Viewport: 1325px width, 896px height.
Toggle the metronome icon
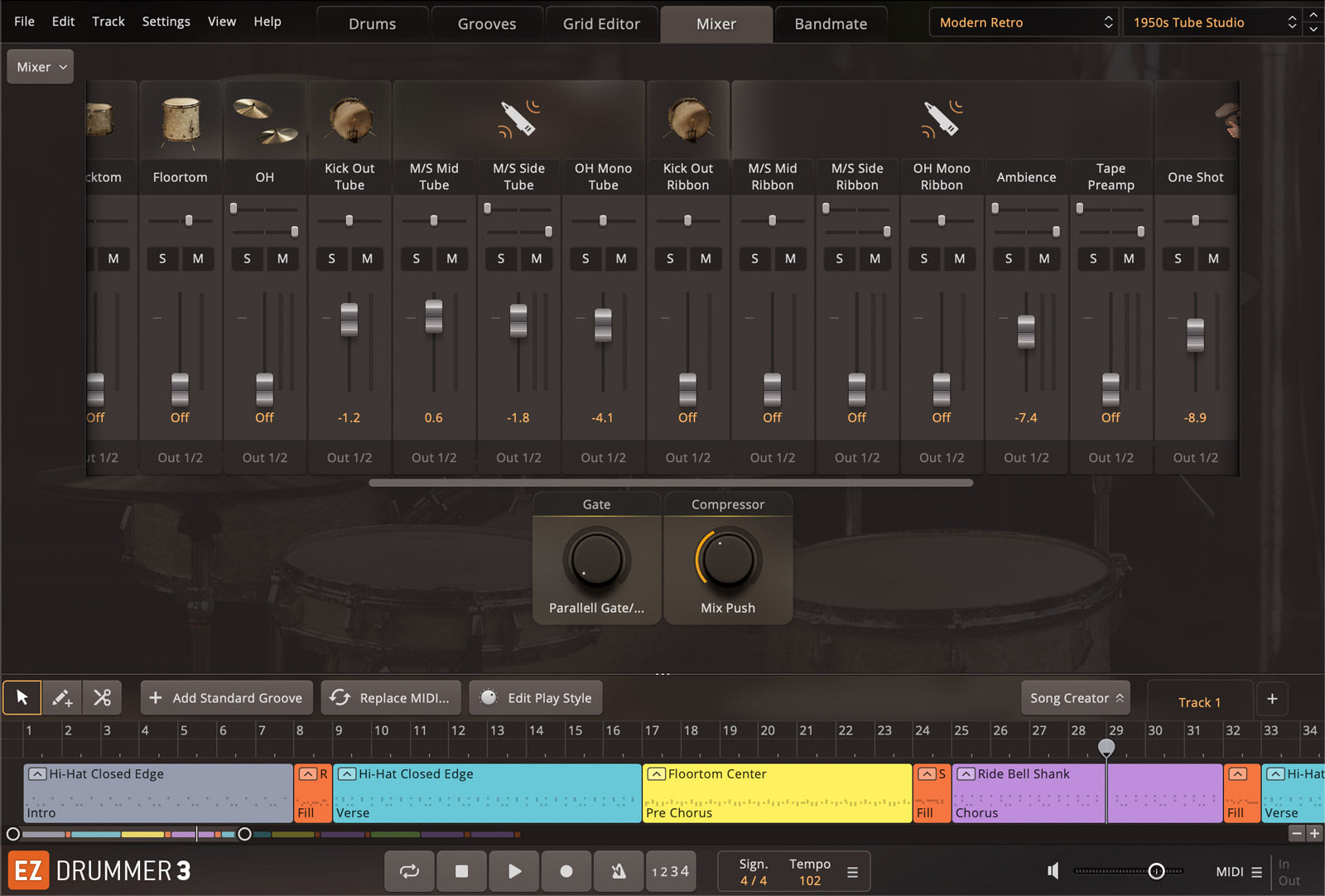pyautogui.click(x=619, y=871)
